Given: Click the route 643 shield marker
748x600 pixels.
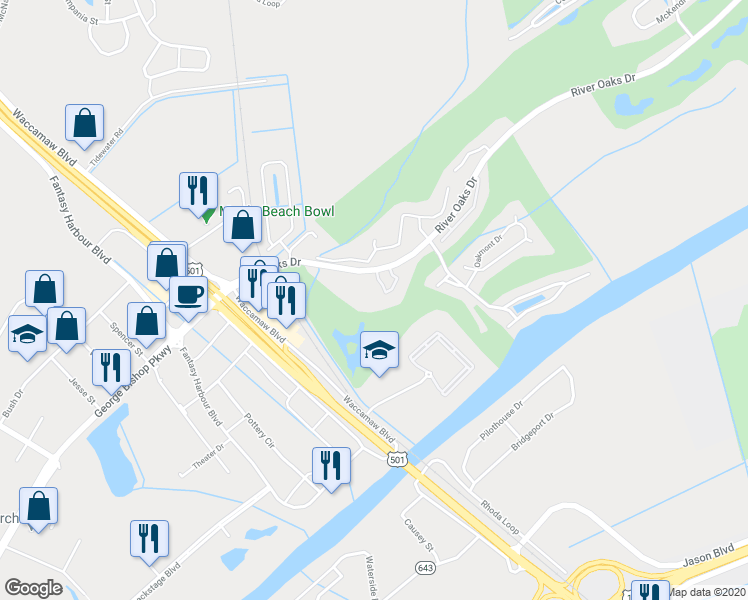Looking at the screenshot, I should pos(425,568).
